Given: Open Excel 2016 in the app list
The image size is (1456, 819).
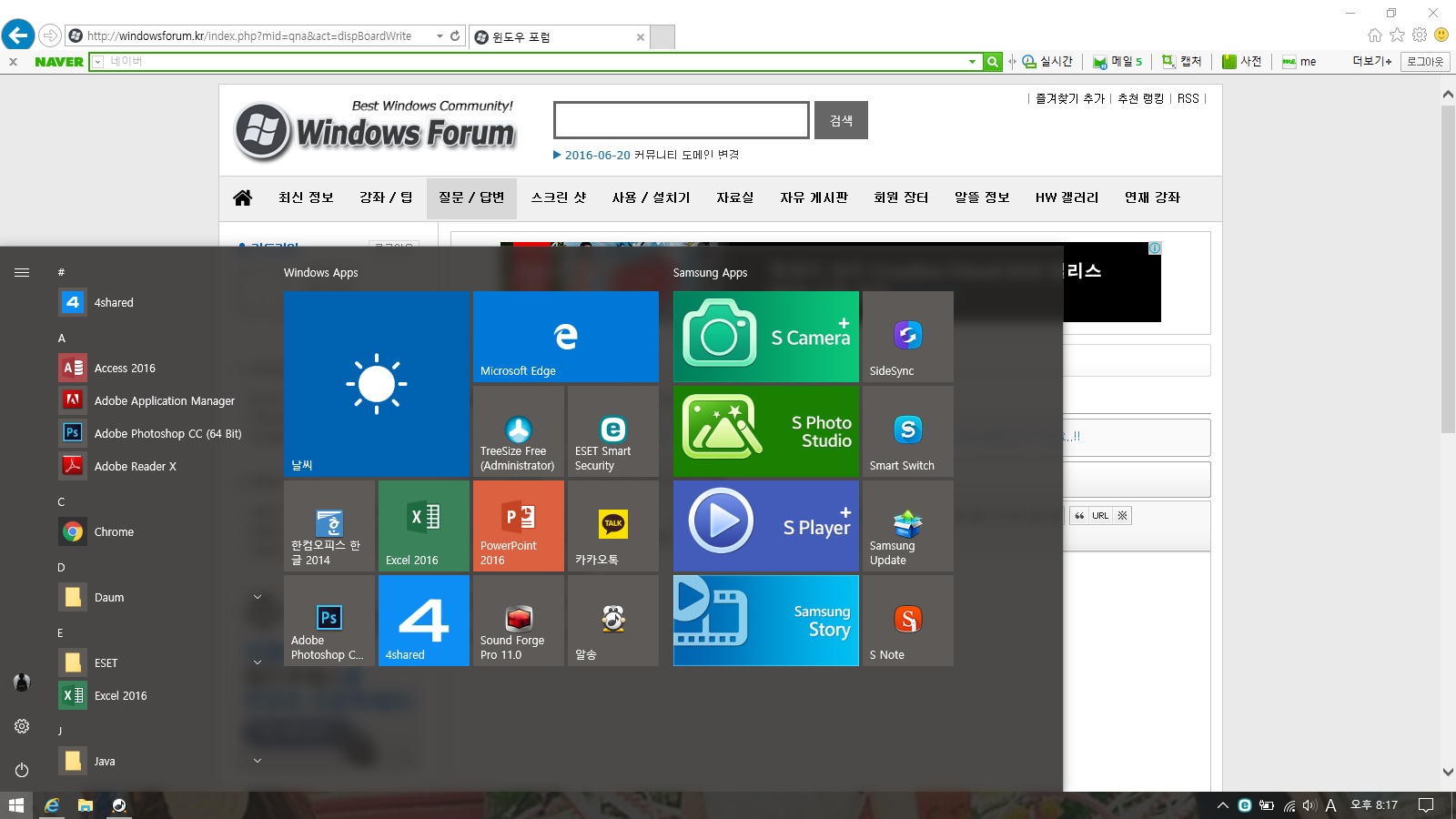Looking at the screenshot, I should pyautogui.click(x=161, y=695).
